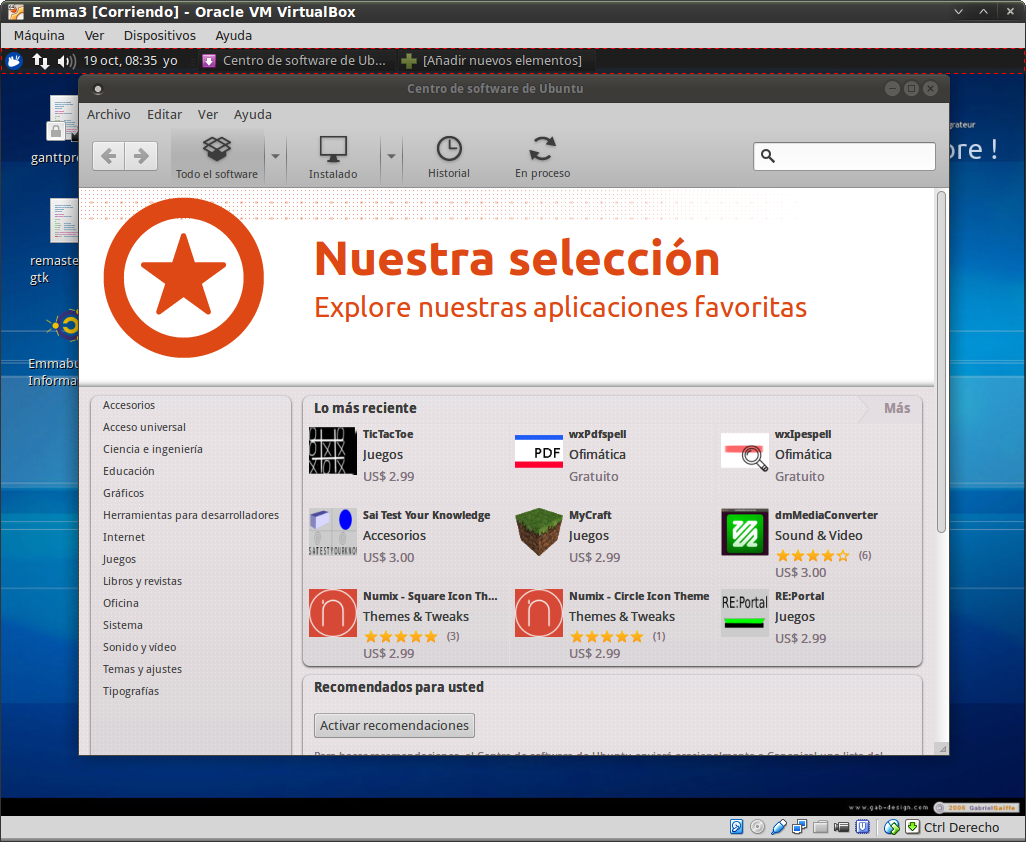Show the Instalado software list

[x=333, y=158]
